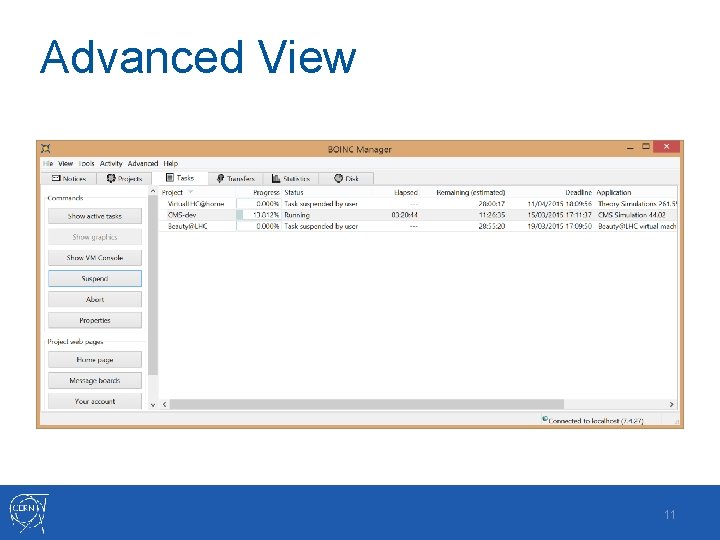Switch to the Projects tab
The image size is (720, 540).
124,179
